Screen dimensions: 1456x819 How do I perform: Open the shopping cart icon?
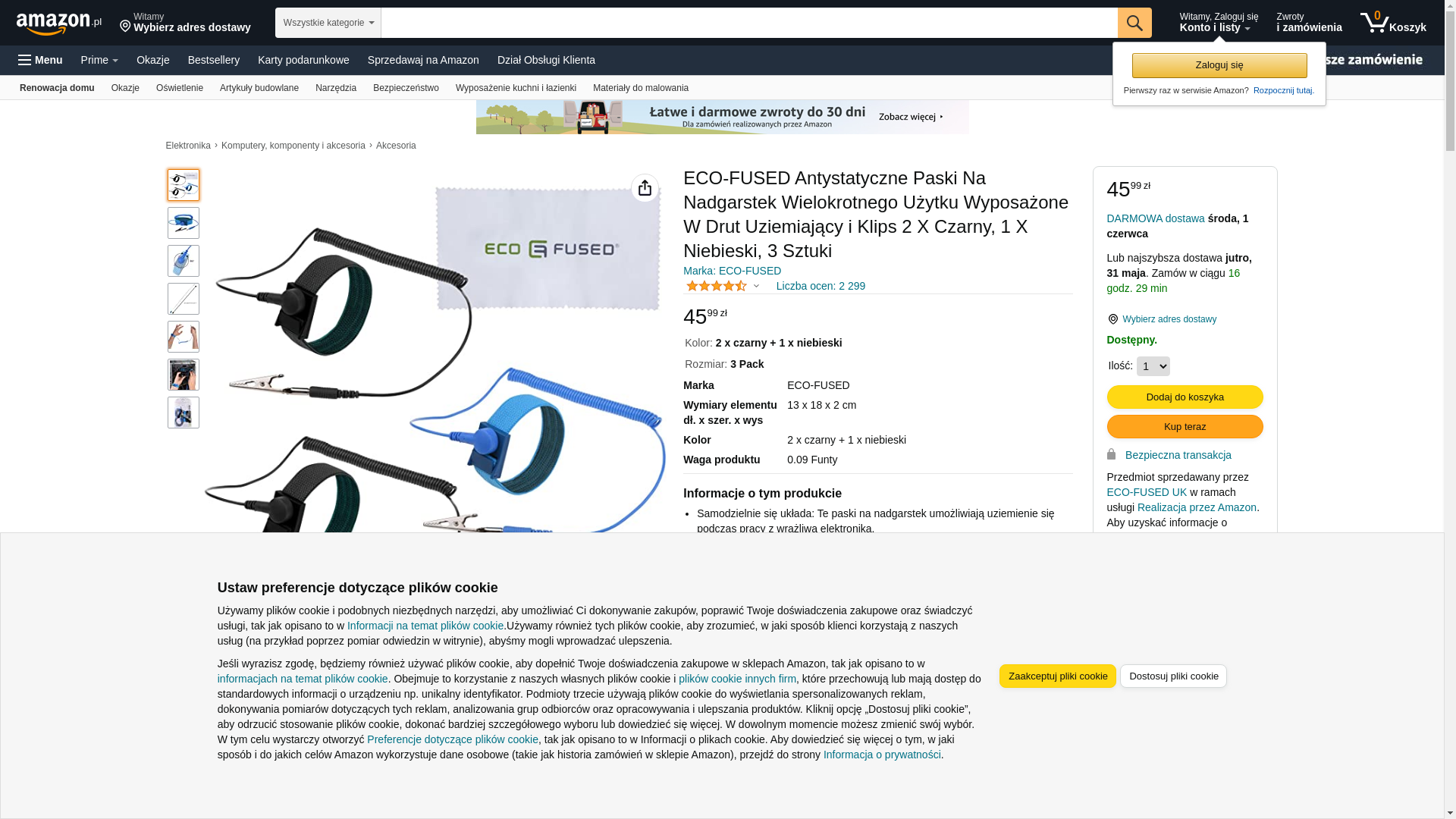pos(1392,23)
